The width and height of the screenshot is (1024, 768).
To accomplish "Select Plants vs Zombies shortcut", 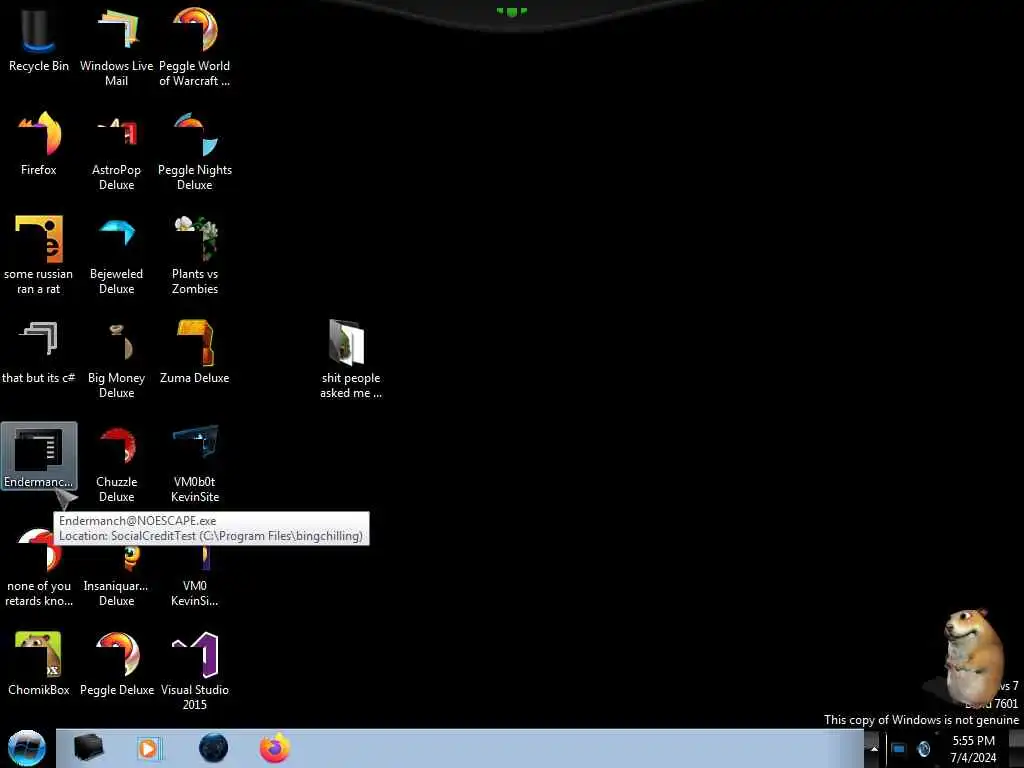I will coord(195,255).
